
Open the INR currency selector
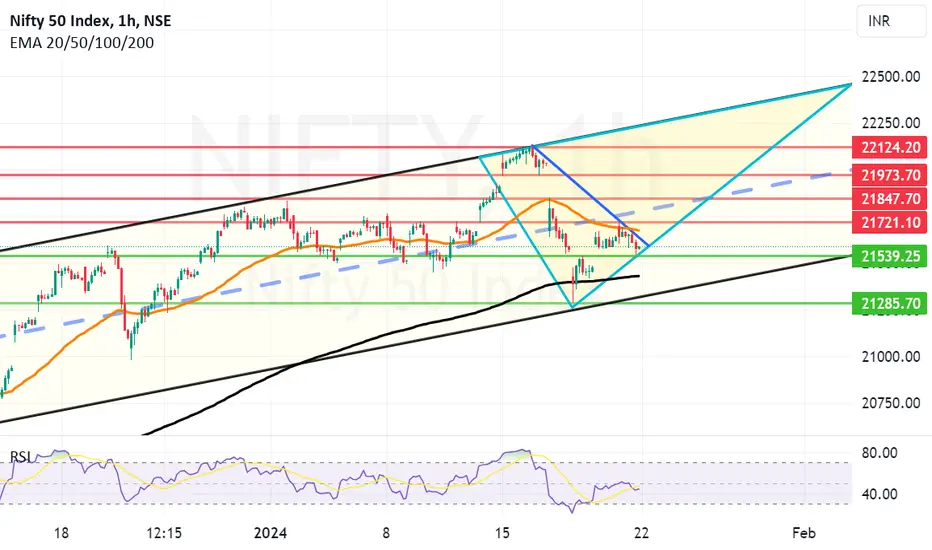pos(890,21)
